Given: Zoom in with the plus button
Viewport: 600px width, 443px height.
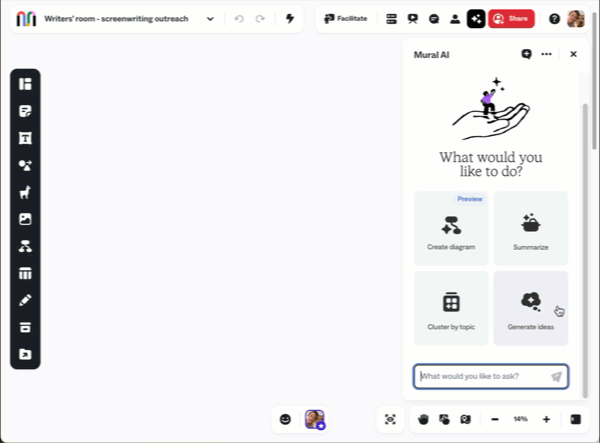Looking at the screenshot, I should [546, 419].
